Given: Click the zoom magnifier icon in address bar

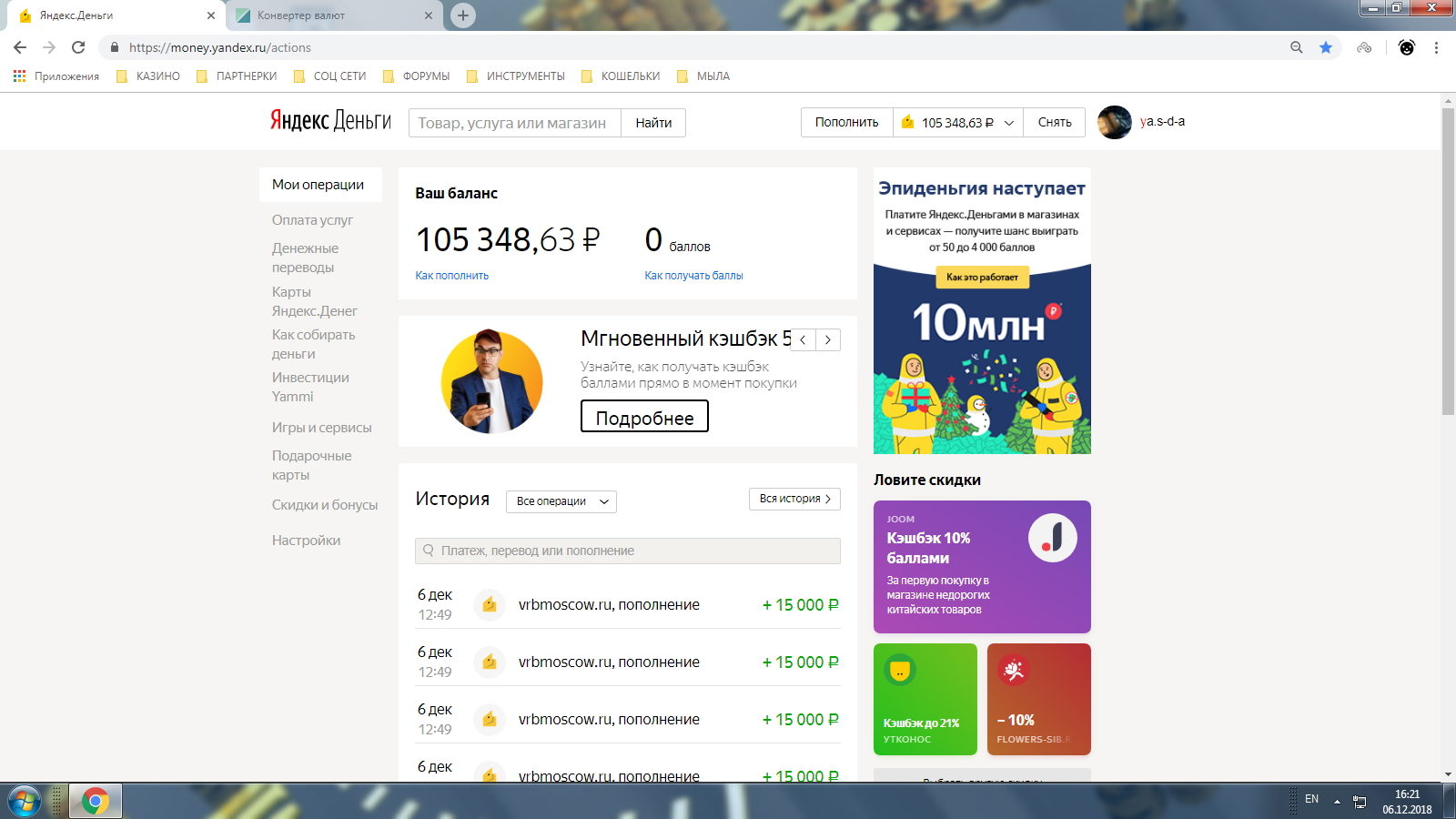Looking at the screenshot, I should pyautogui.click(x=1297, y=47).
